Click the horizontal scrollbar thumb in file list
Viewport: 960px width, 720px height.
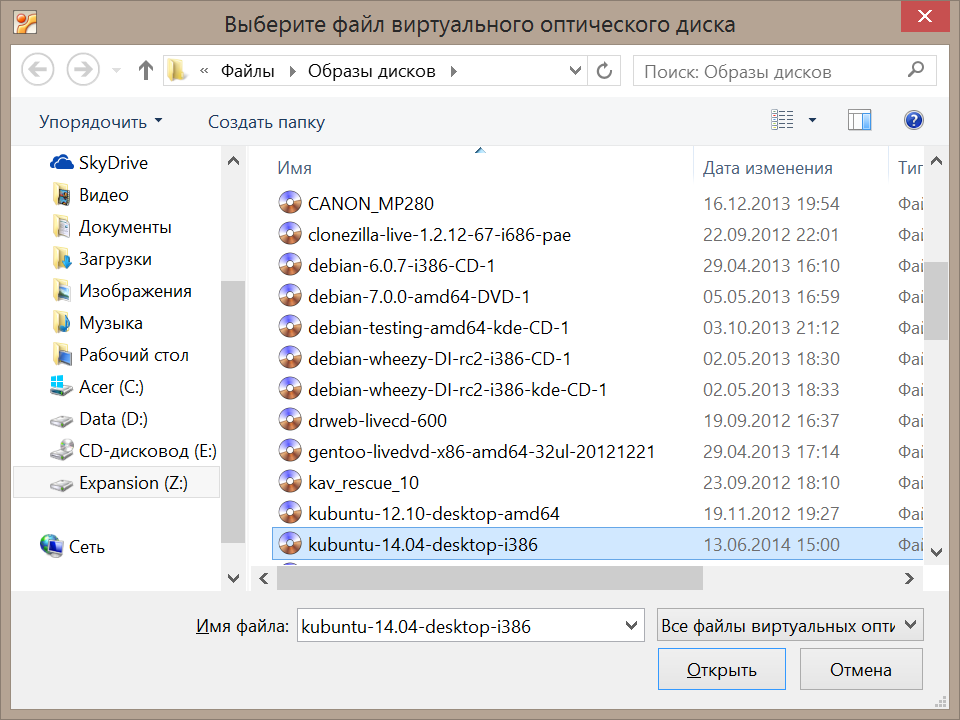(489, 578)
